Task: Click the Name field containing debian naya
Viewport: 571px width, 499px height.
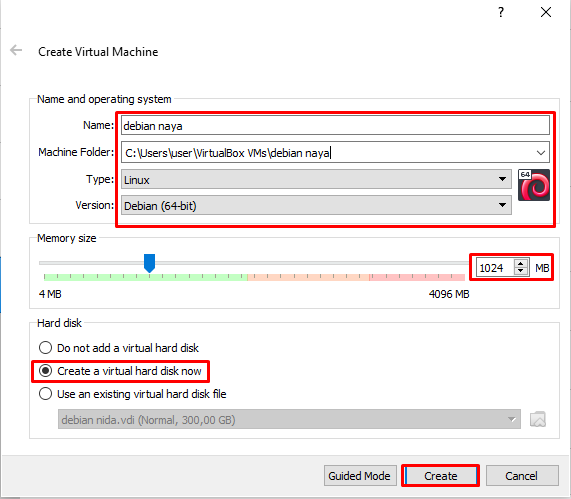Action: 335,126
